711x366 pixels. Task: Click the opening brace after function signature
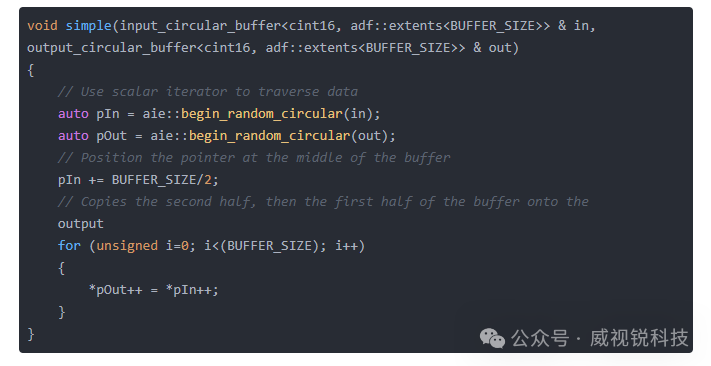(x=30, y=70)
